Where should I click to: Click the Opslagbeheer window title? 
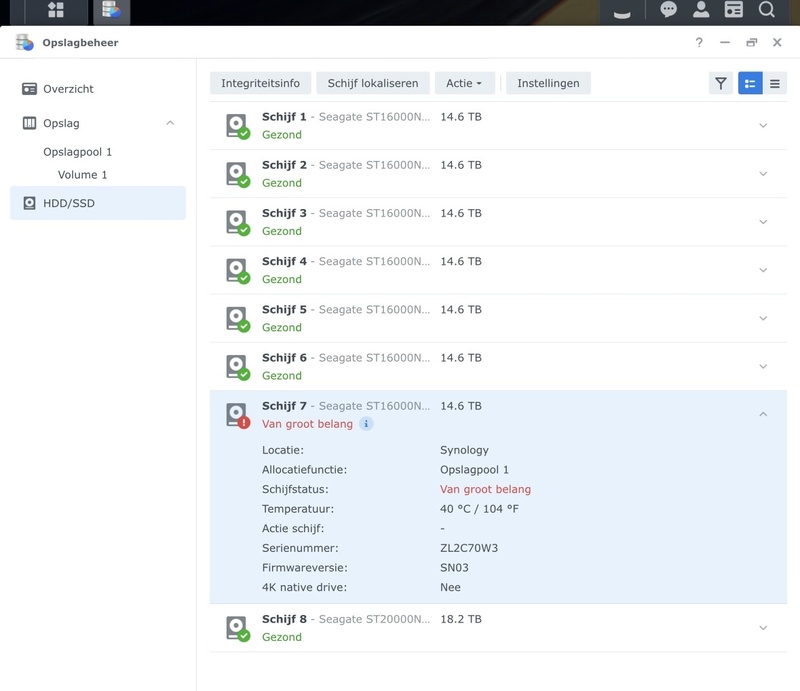[x=80, y=43]
